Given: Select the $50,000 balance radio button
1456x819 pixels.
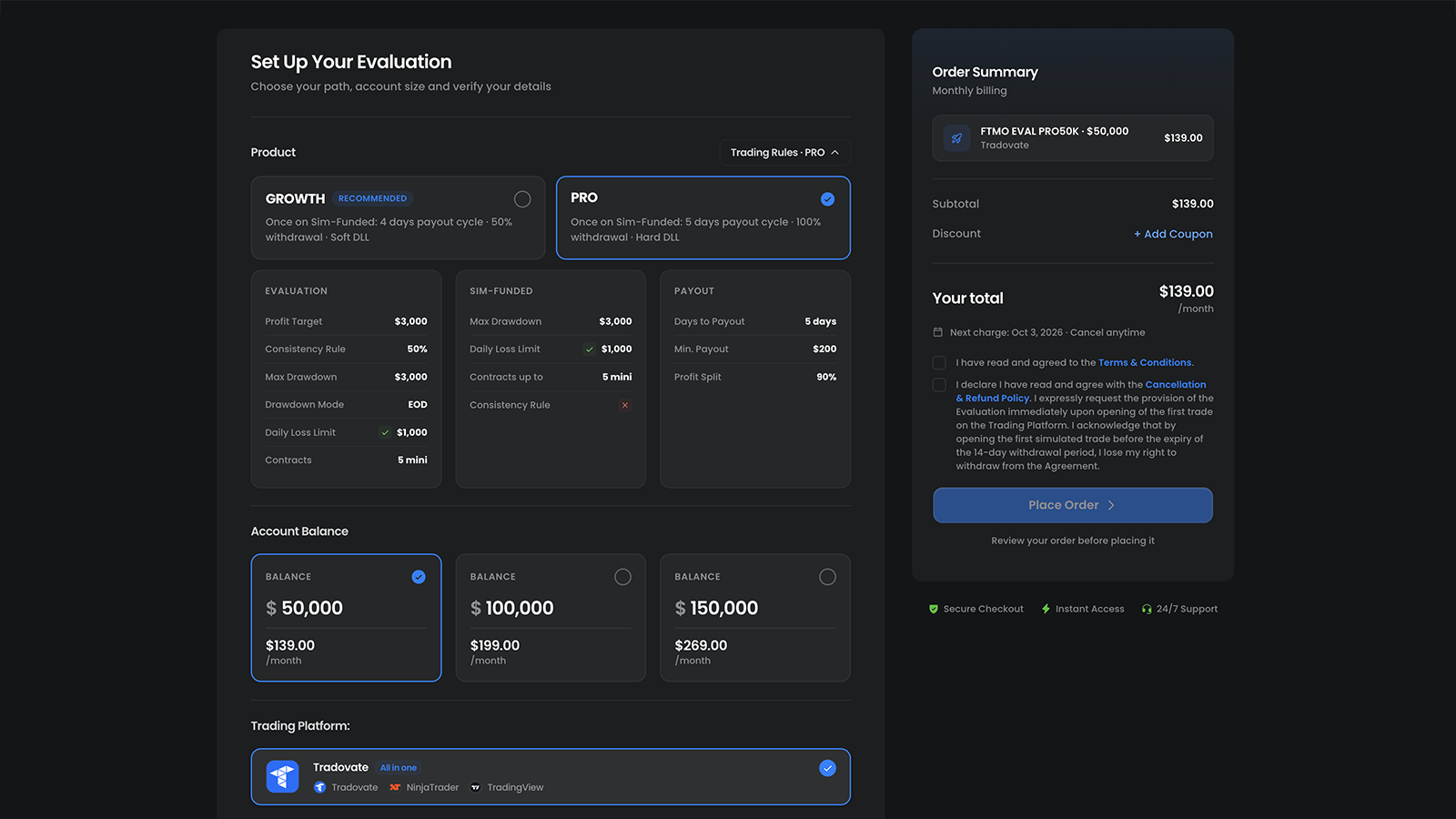Looking at the screenshot, I should coord(419,577).
